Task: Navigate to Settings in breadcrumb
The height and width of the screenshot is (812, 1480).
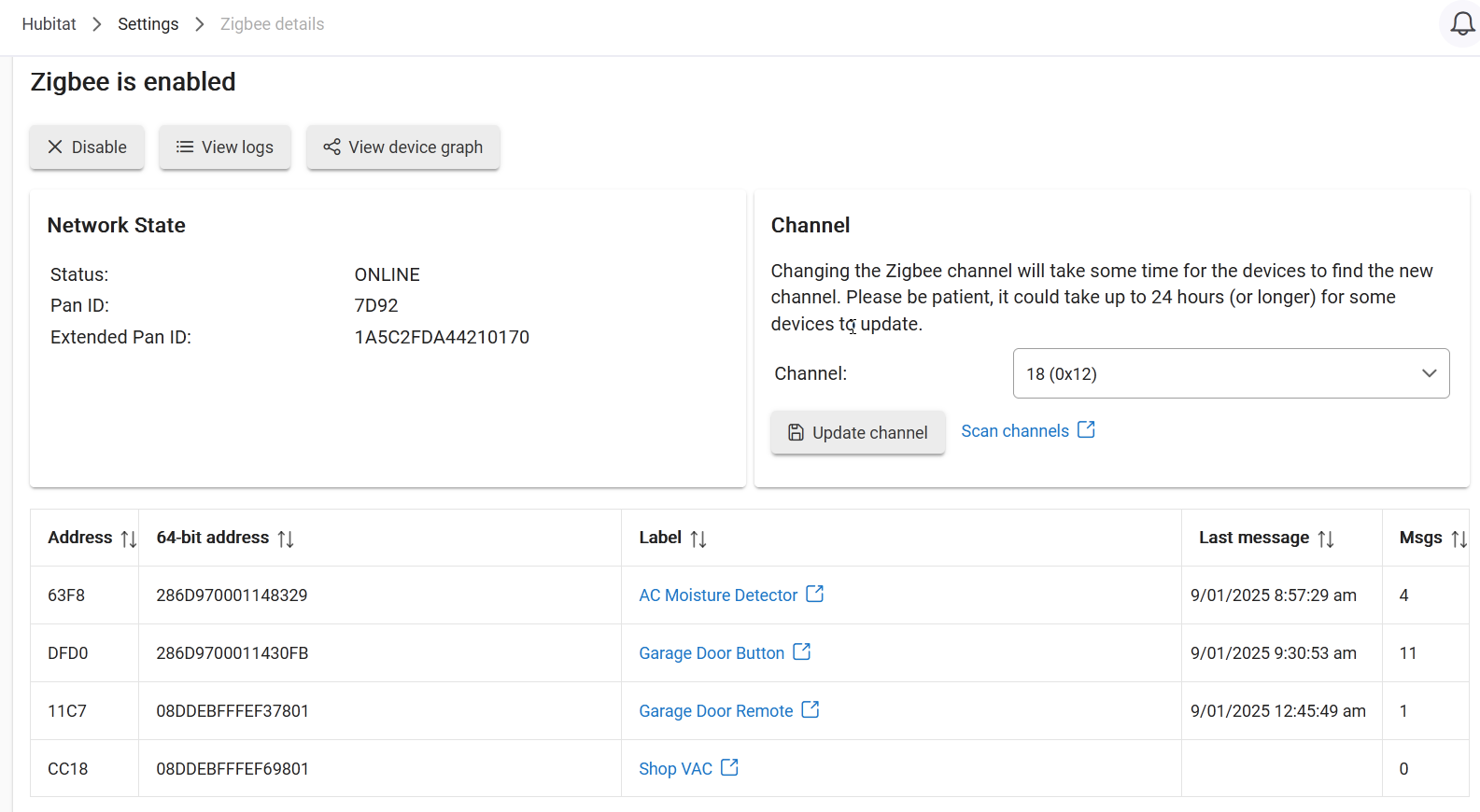Action: pos(148,24)
